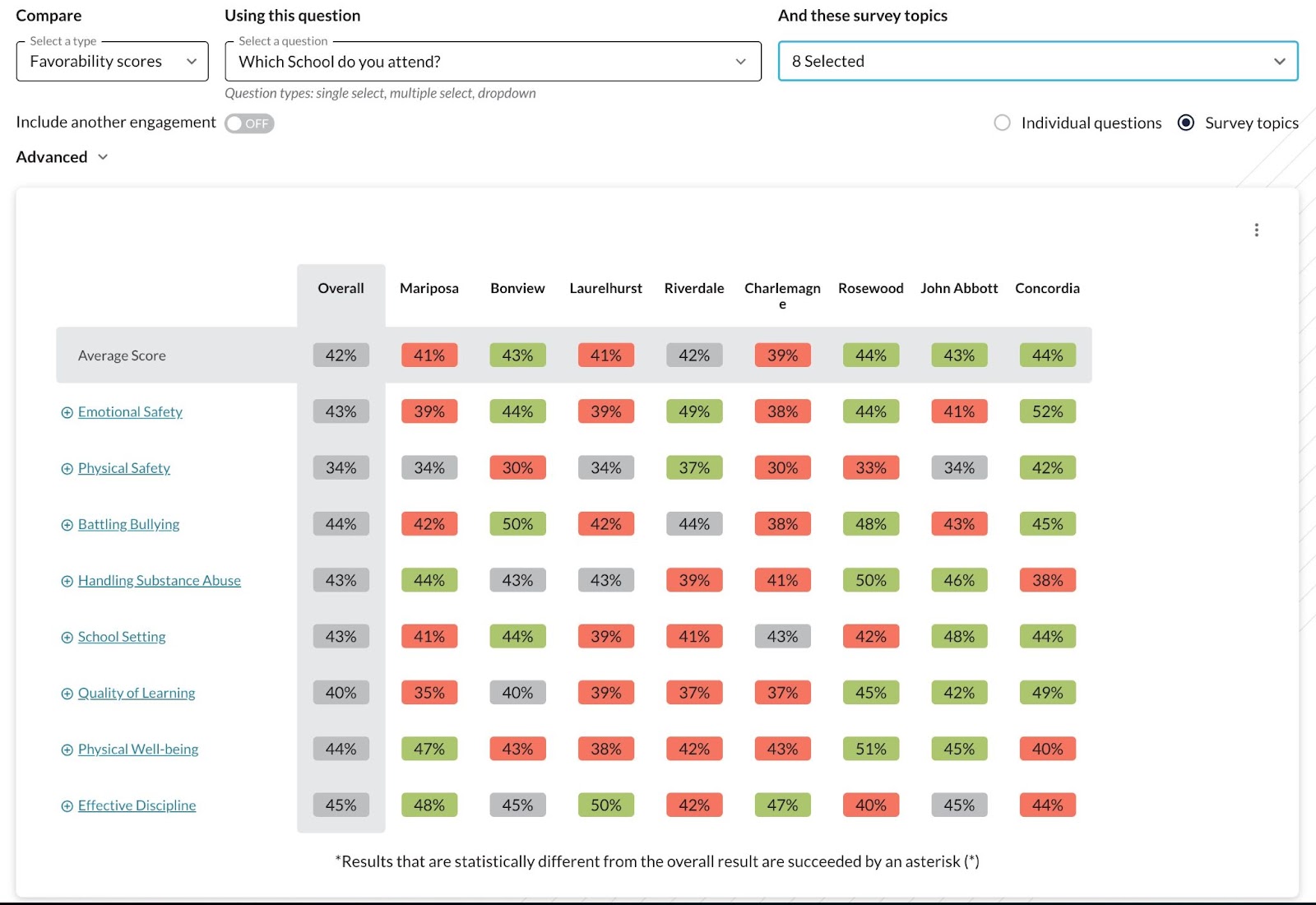
Task: Click the Laurelhurst column header
Action: (606, 289)
